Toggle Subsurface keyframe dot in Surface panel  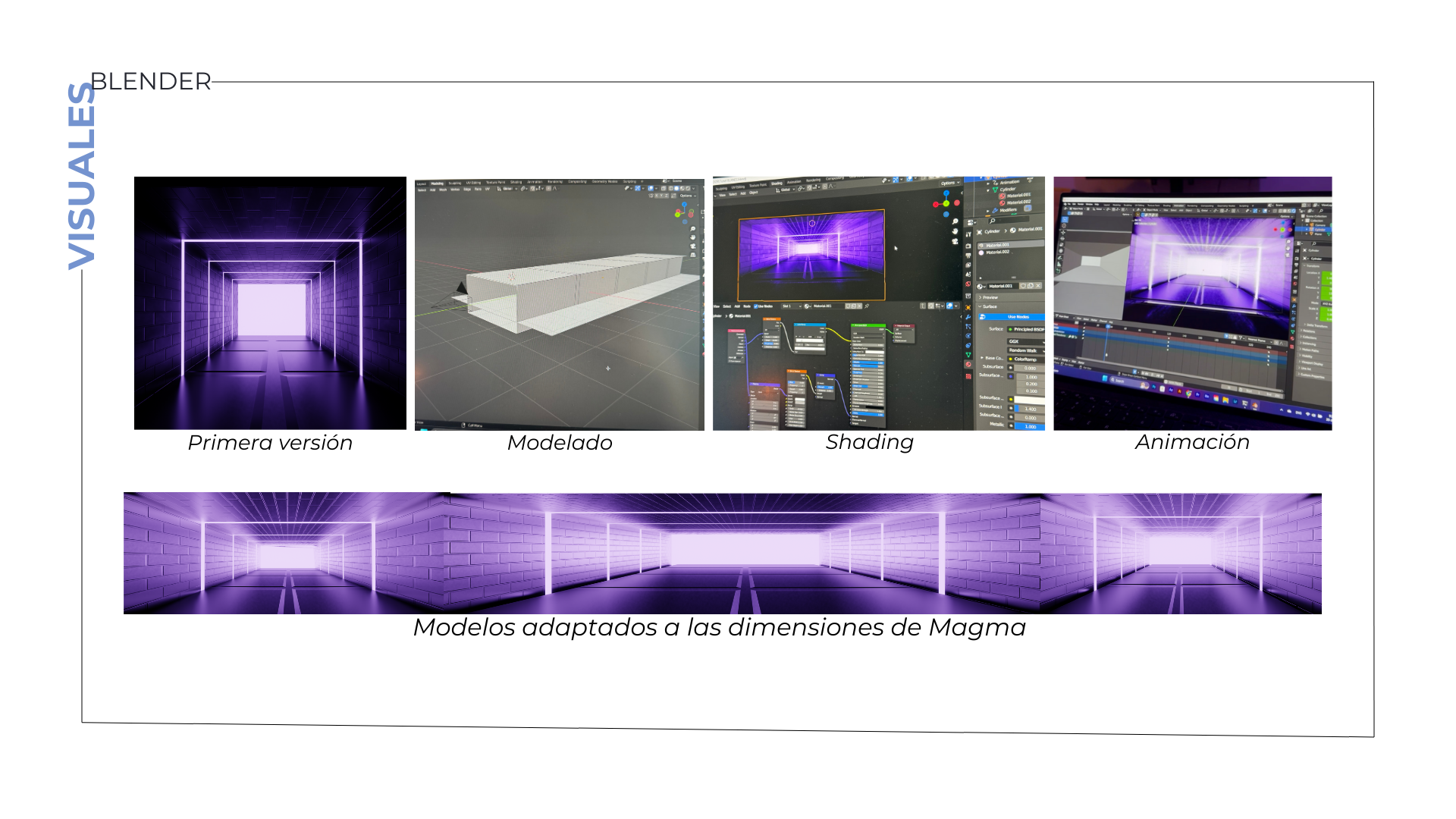pyautogui.click(x=1010, y=368)
